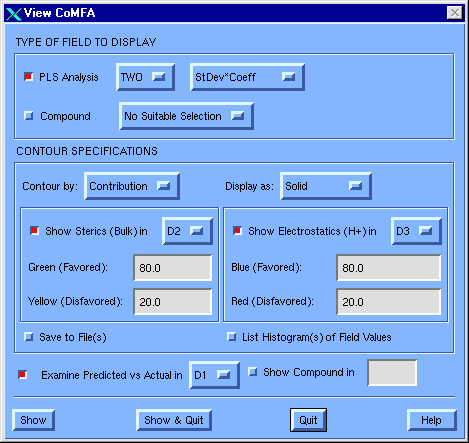Screen dimensions: 469x443
Task: Select the Compound radio option
Action: [x=29, y=116]
